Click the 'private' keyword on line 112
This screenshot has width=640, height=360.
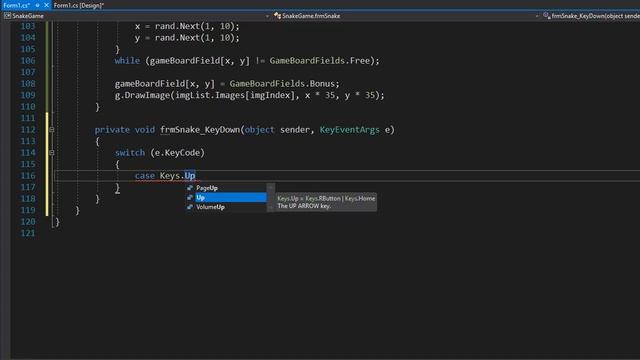112,130
